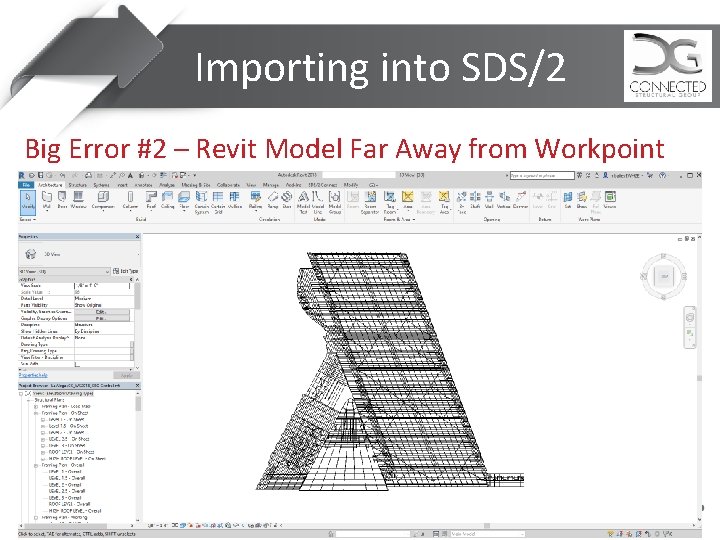Select the Tag Area tool
720x540 pixels.
444,202
